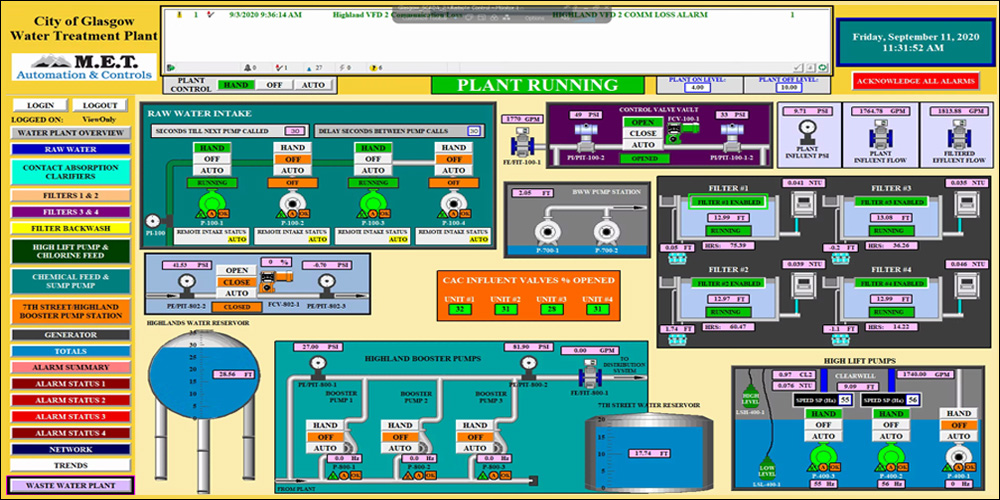This screenshot has height=500, width=1000.
Task: Set Plant Control to AUTO
Action: (x=312, y=86)
